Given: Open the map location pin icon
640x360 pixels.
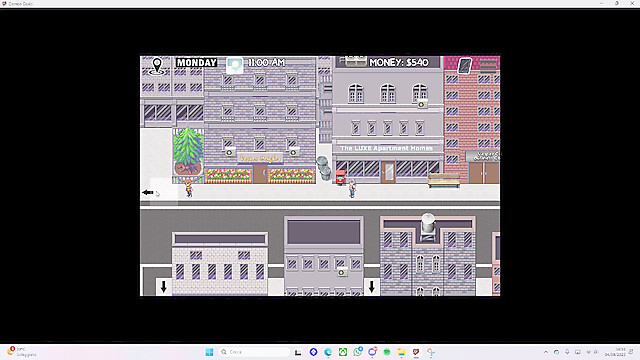Looking at the screenshot, I should pyautogui.click(x=157, y=66).
